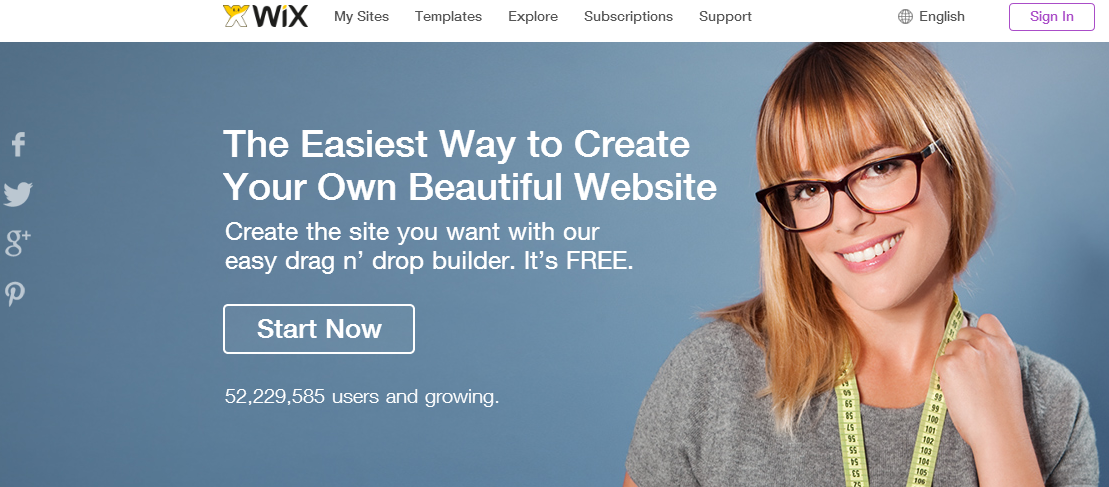Open the Explore navigation item
Image resolution: width=1109 pixels, height=487 pixels.
533,16
